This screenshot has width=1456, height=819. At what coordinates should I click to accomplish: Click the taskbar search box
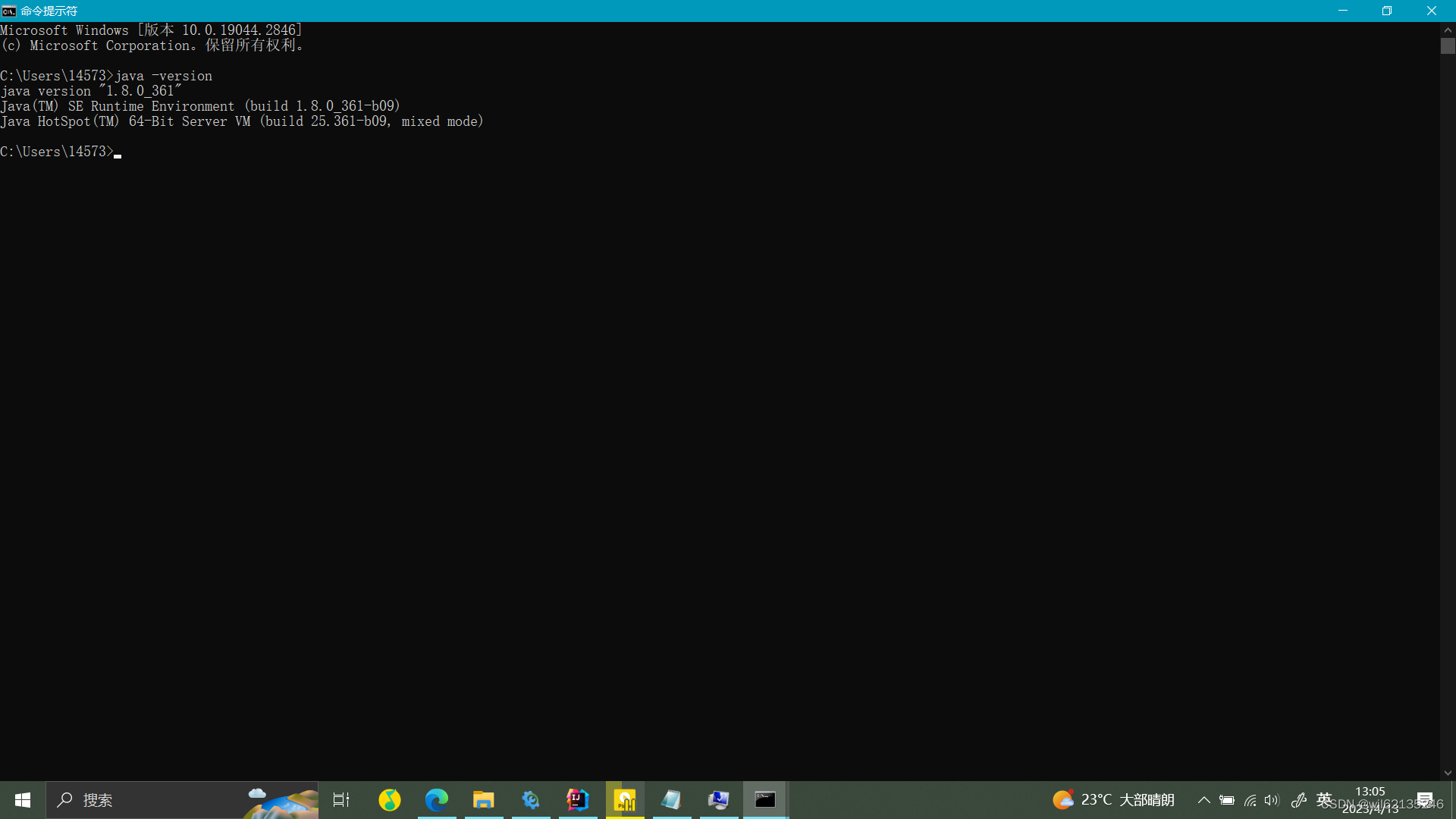point(152,800)
